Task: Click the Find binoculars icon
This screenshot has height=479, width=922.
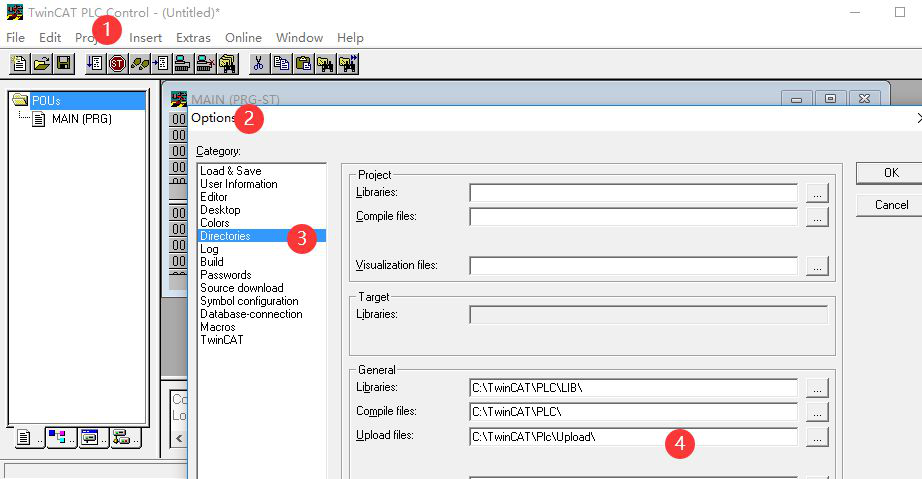Action: tap(325, 63)
